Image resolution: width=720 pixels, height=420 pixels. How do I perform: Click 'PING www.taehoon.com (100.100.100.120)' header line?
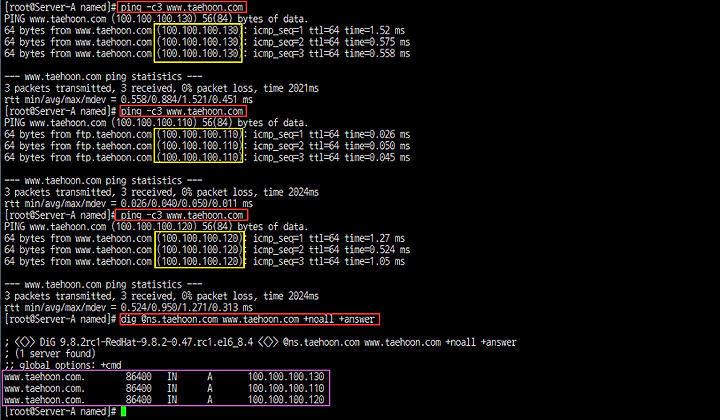(x=156, y=226)
